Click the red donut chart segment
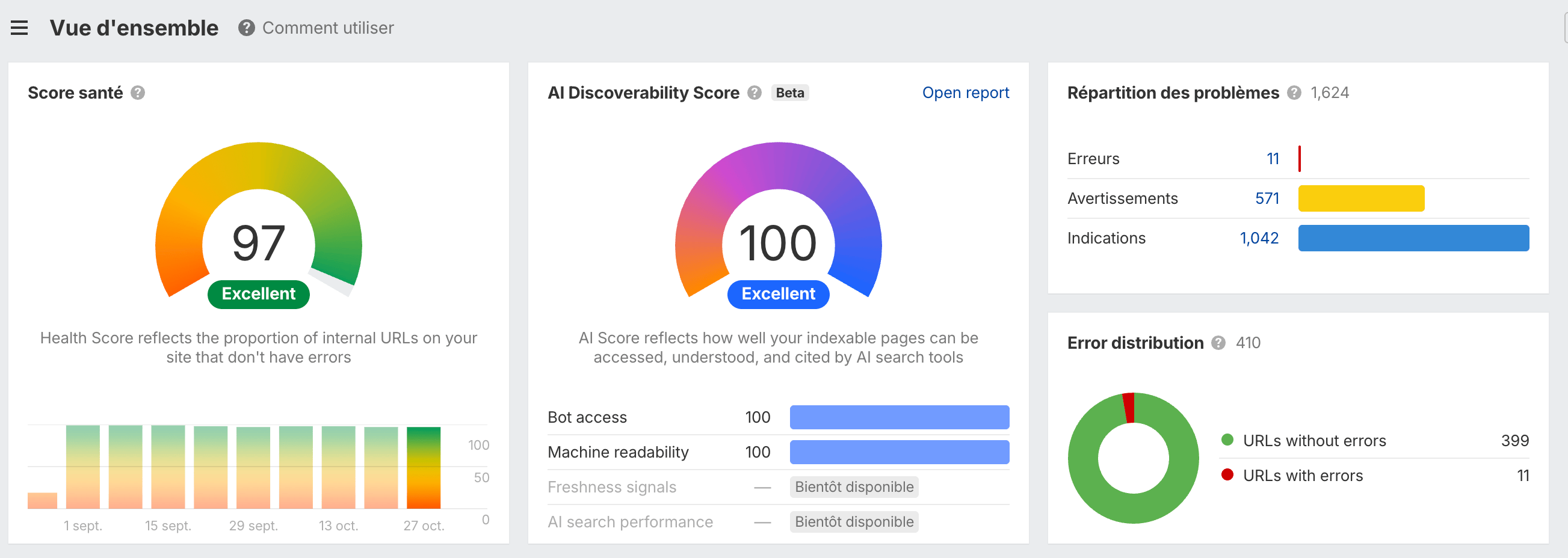 pyautogui.click(x=1129, y=407)
